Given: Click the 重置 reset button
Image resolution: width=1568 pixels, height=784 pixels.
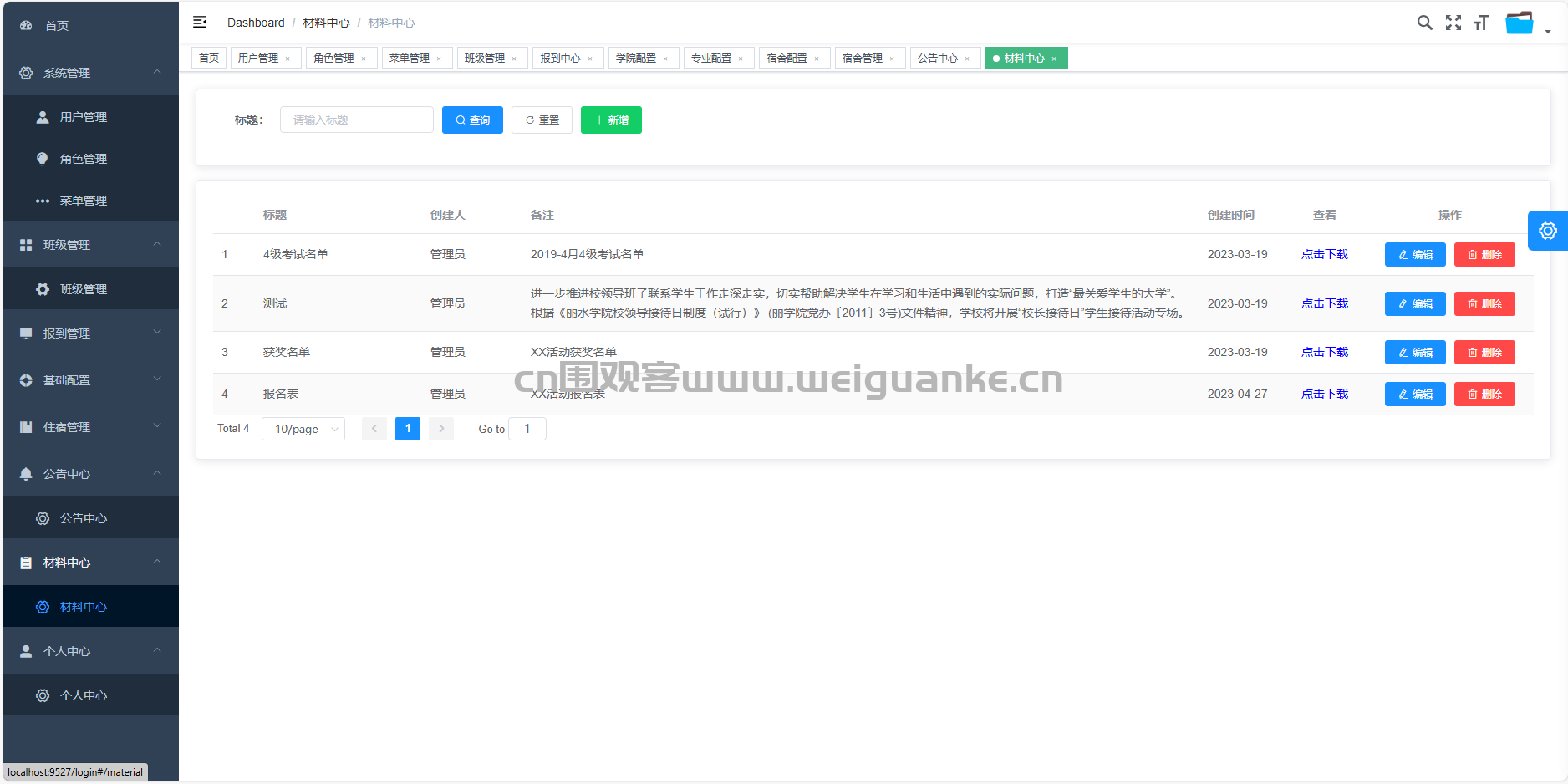Looking at the screenshot, I should click(x=542, y=120).
